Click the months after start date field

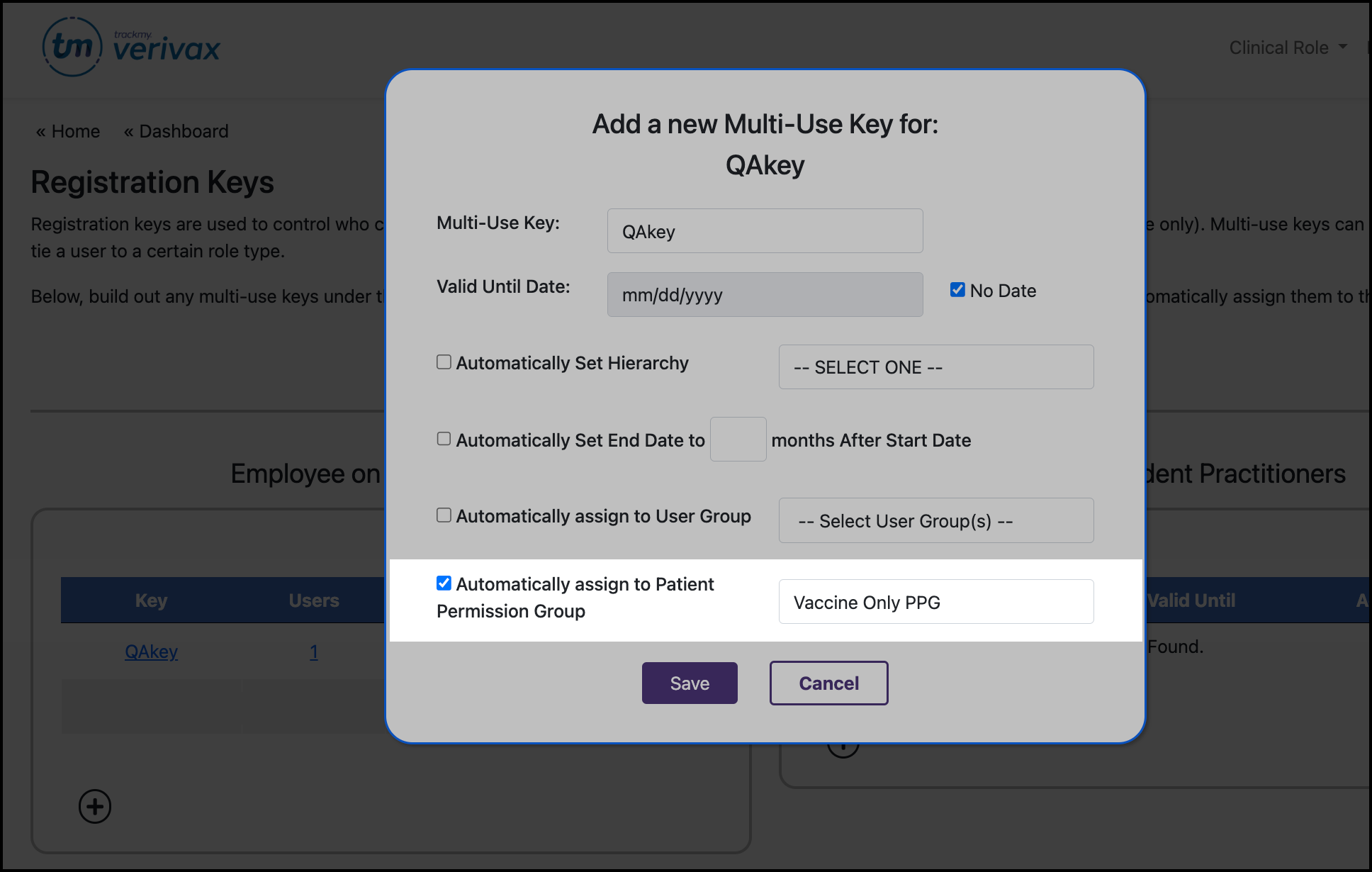click(x=738, y=439)
